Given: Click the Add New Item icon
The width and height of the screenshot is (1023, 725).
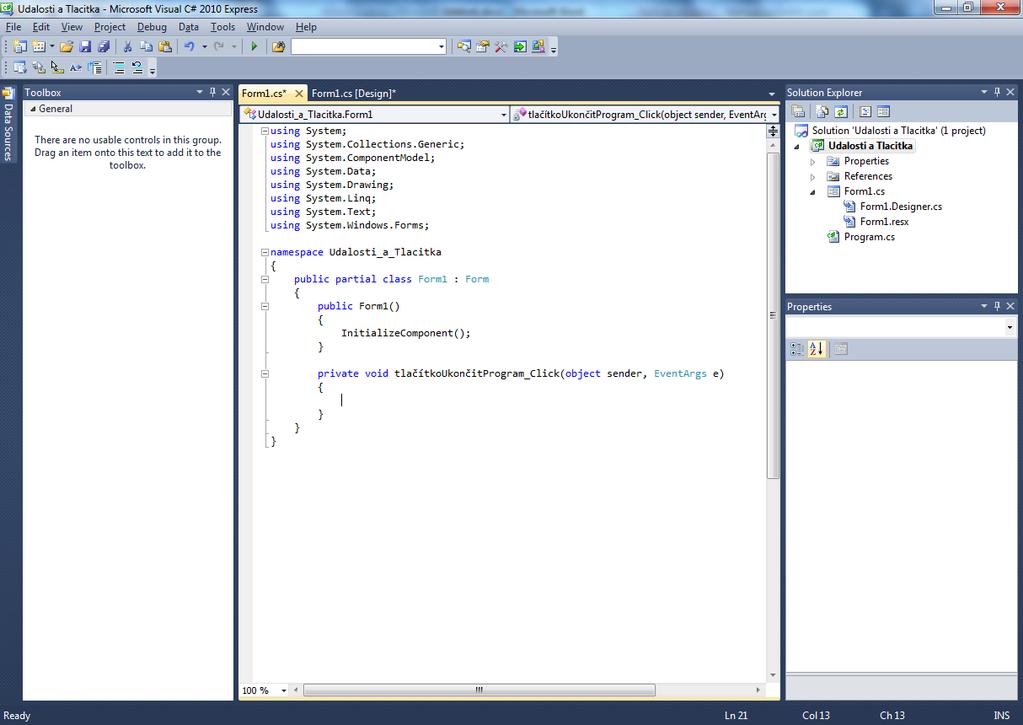Looking at the screenshot, I should (38, 46).
